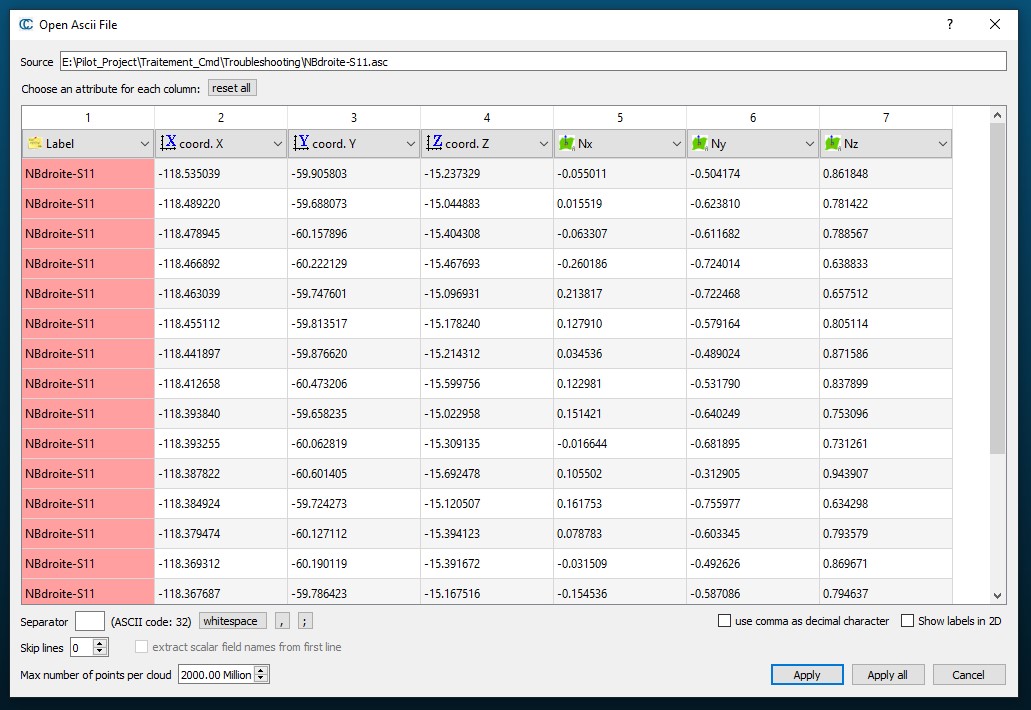The height and width of the screenshot is (710, 1031).
Task: Increment the Skip lines value
Action: pyautogui.click(x=99, y=643)
